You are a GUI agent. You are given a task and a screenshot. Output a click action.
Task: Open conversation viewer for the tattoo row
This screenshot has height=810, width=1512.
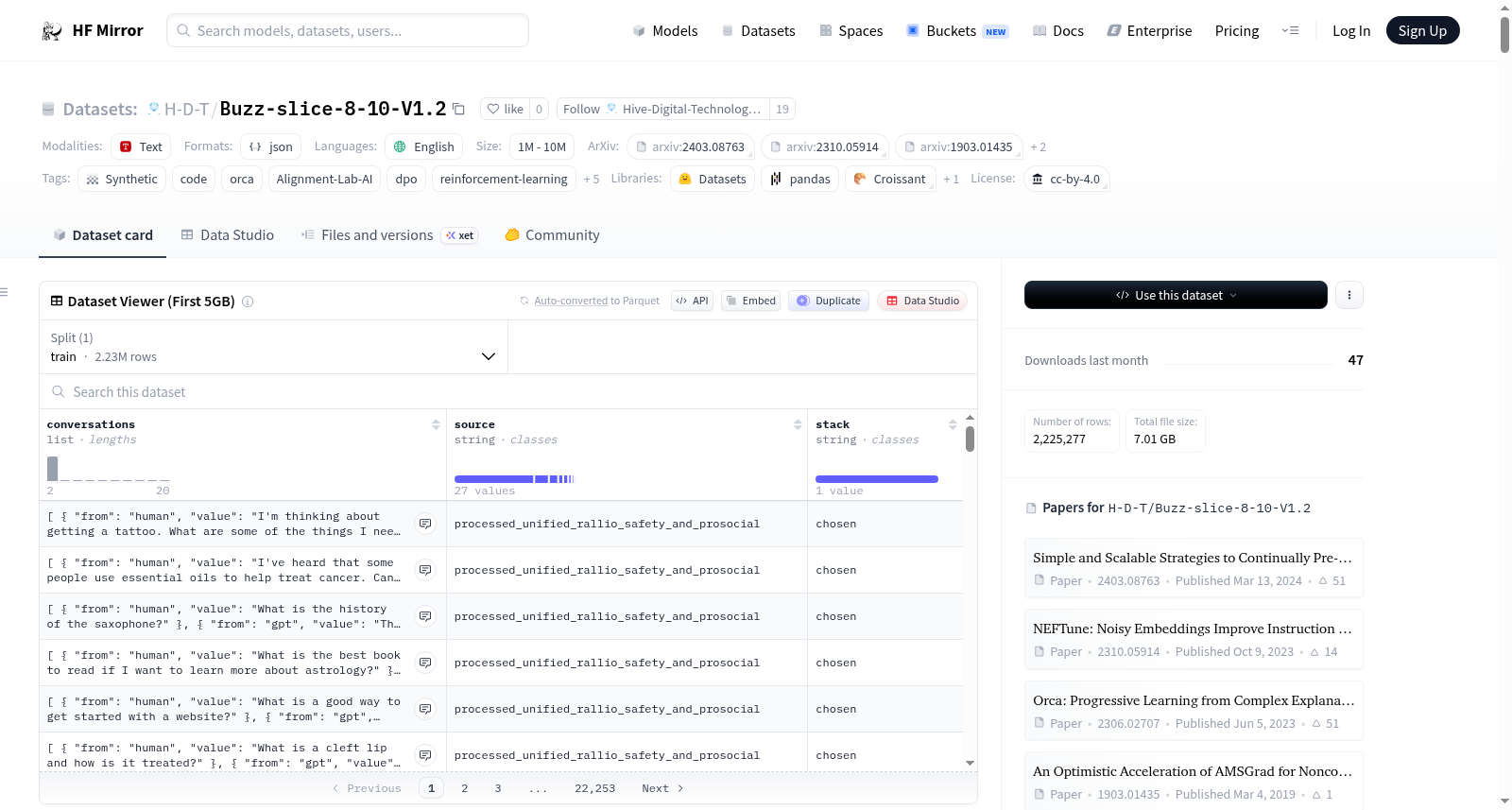point(425,524)
